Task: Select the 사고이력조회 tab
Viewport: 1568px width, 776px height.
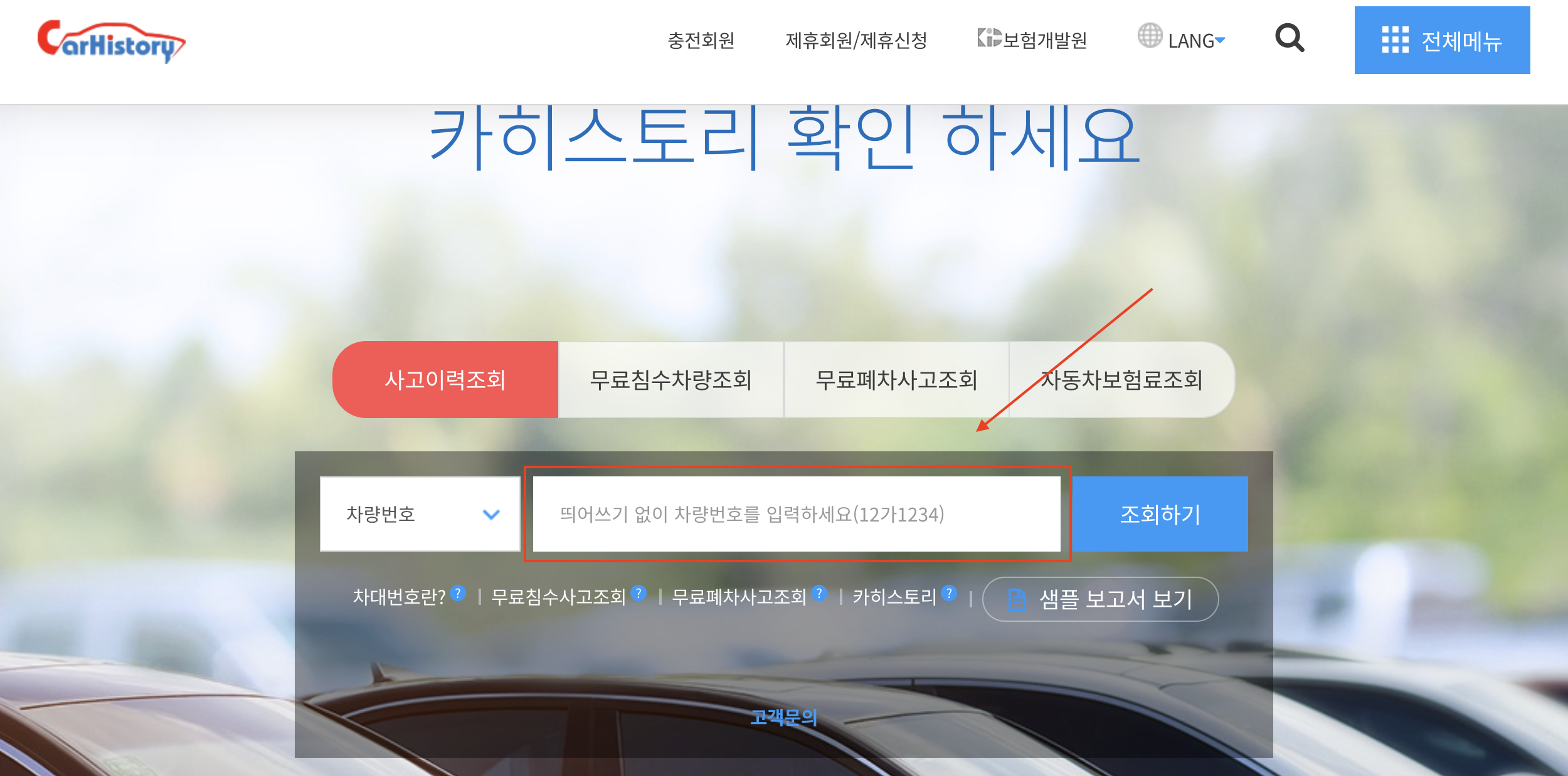Action: pyautogui.click(x=445, y=380)
